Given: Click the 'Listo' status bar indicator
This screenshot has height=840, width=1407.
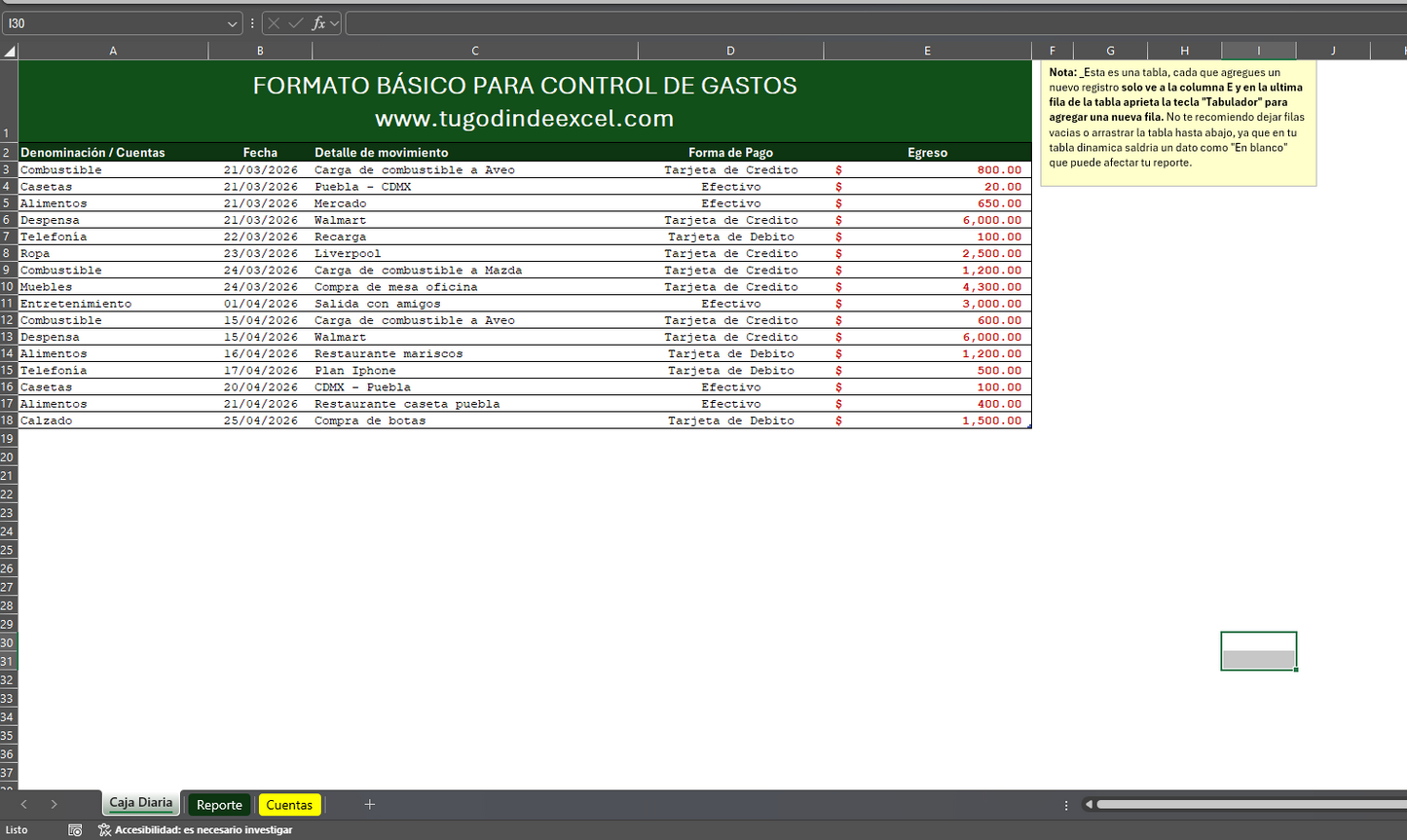Looking at the screenshot, I should point(17,830).
